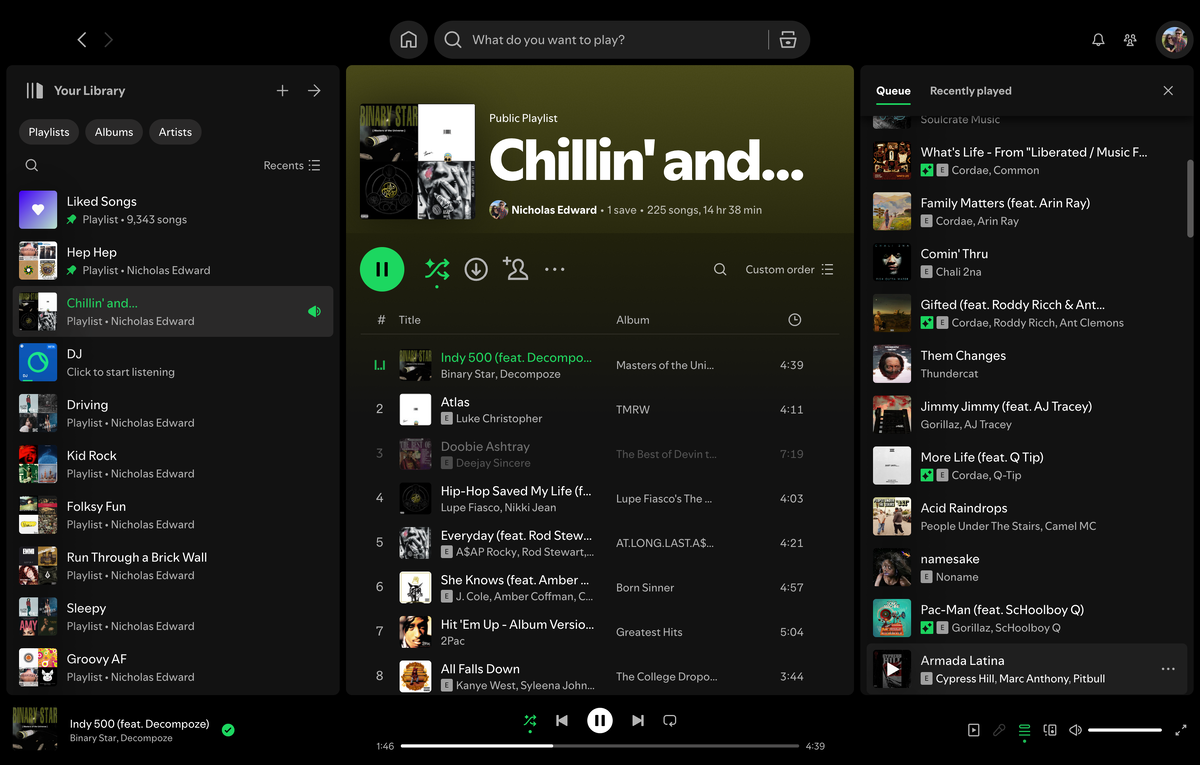Click the Browse icon in search bar
This screenshot has height=765, width=1200.
pyautogui.click(x=788, y=40)
